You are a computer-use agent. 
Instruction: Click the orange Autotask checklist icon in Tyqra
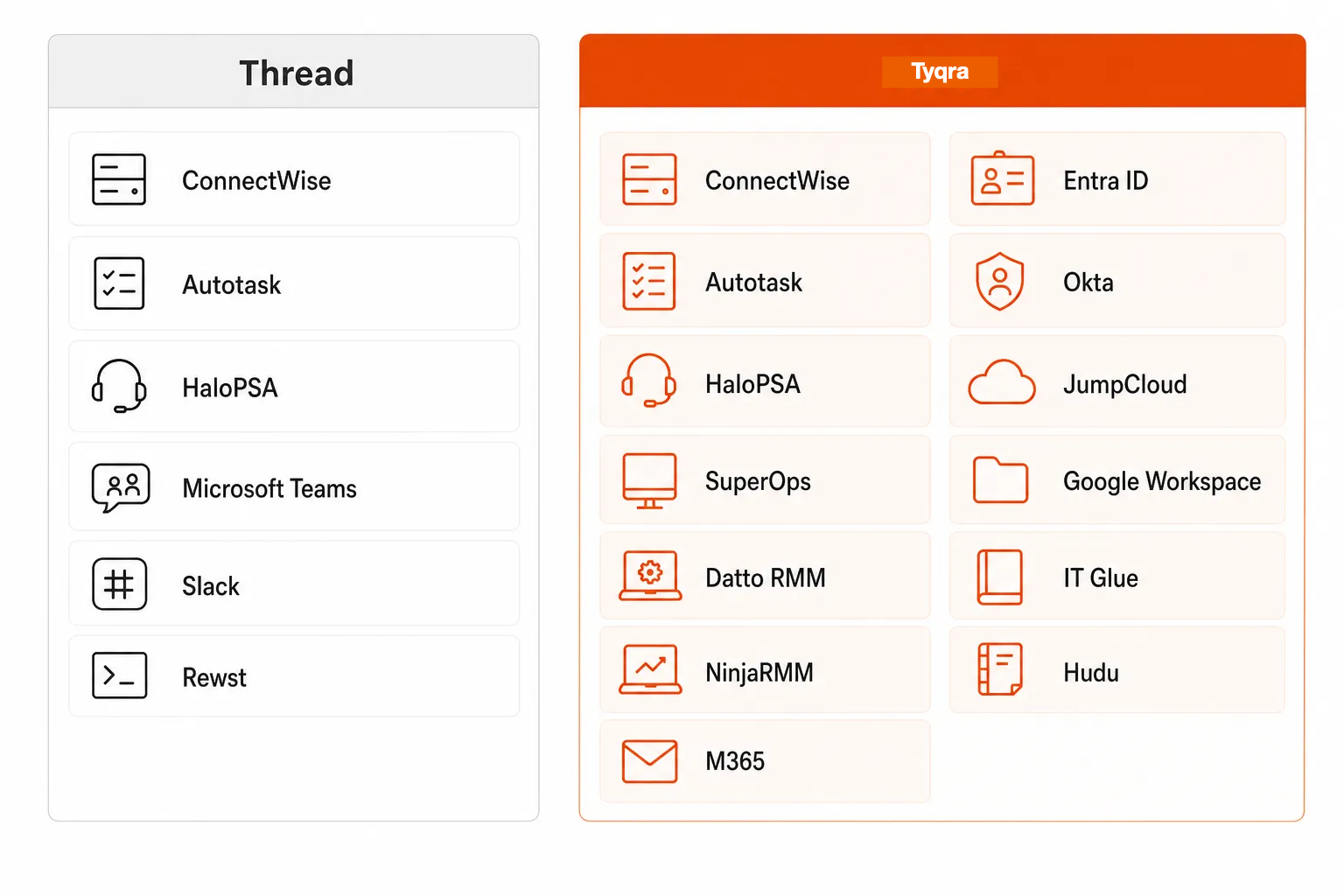tap(649, 281)
